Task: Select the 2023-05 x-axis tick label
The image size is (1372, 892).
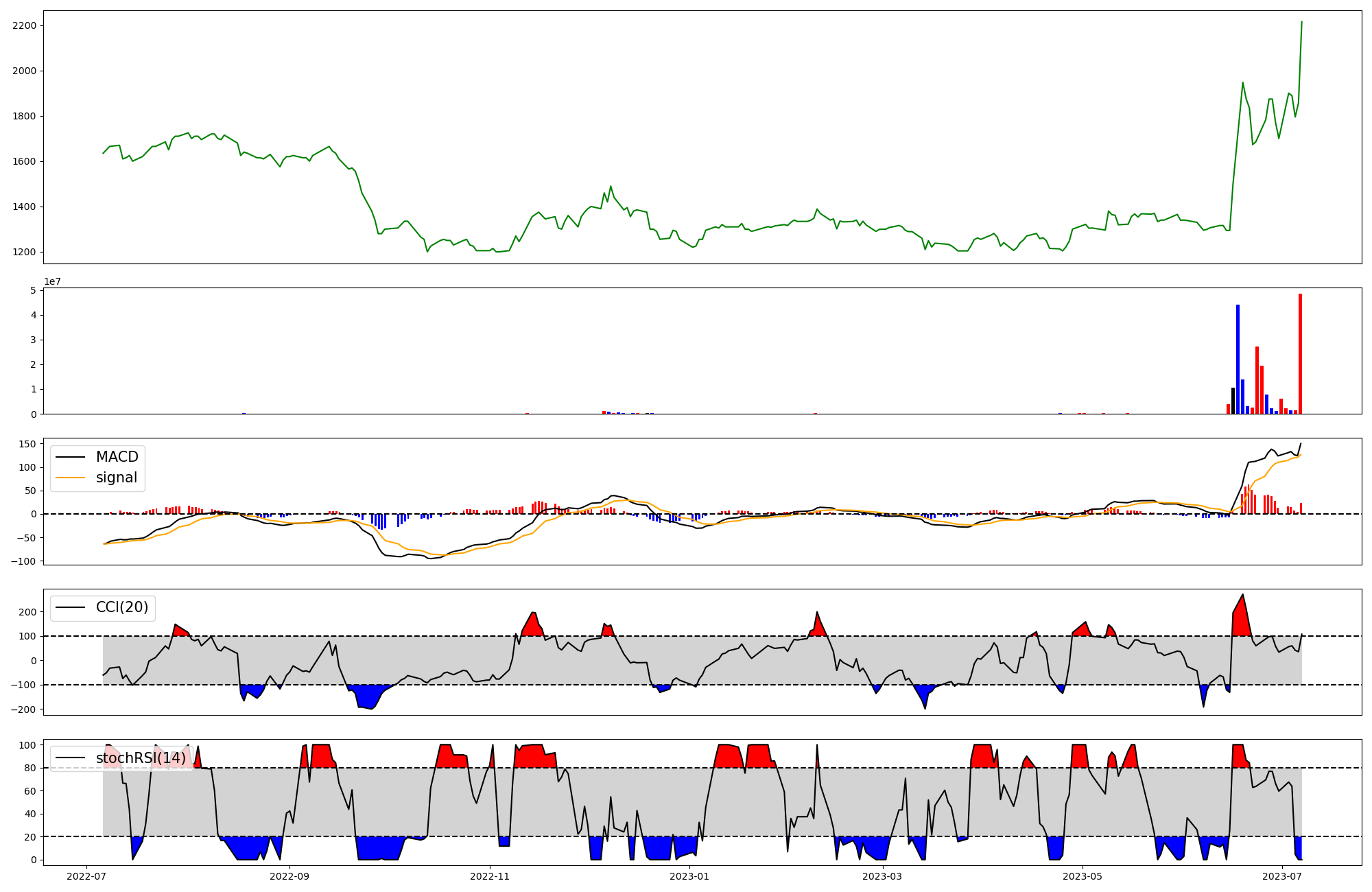Action: coord(1083,876)
